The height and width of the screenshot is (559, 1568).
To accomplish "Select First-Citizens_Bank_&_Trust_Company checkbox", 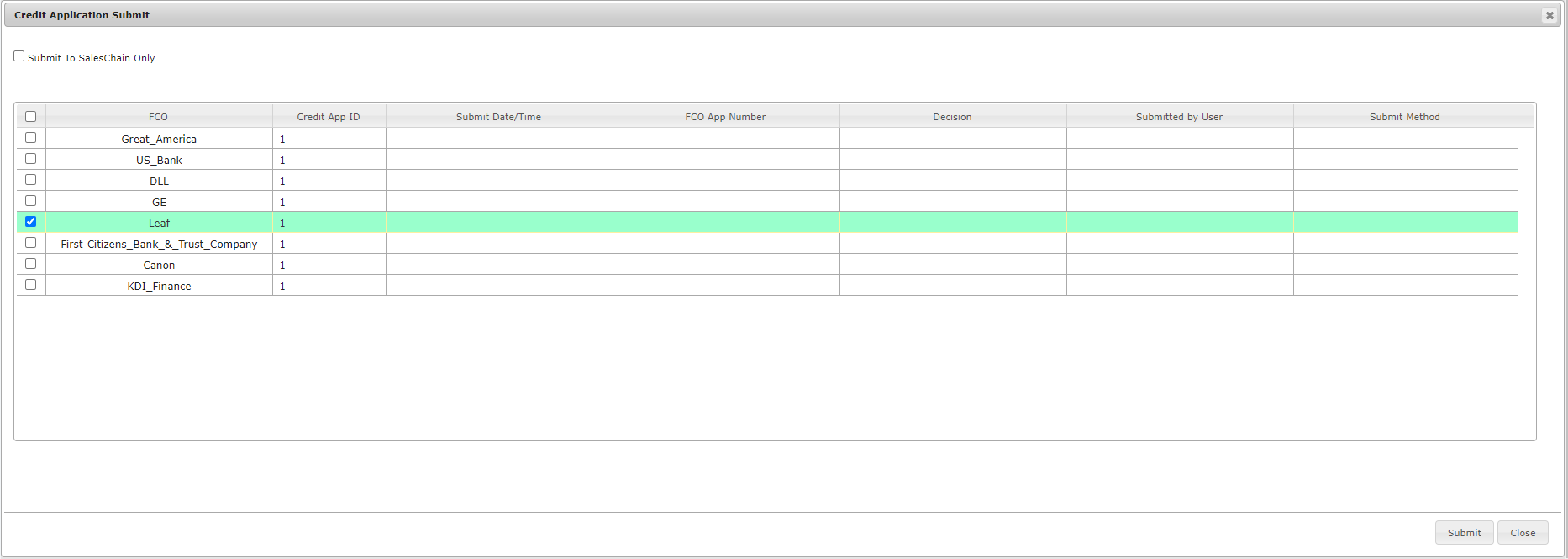I will pos(31,243).
